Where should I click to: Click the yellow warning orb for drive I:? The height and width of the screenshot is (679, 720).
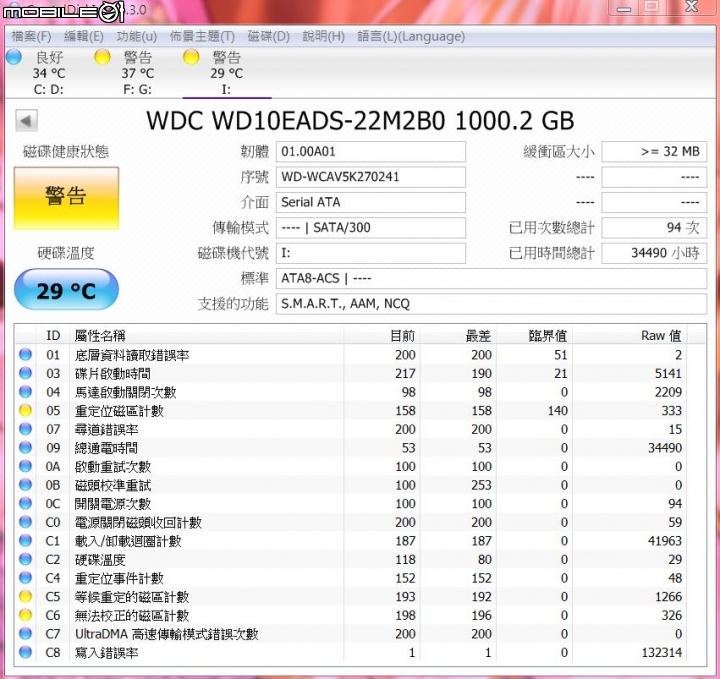191,57
